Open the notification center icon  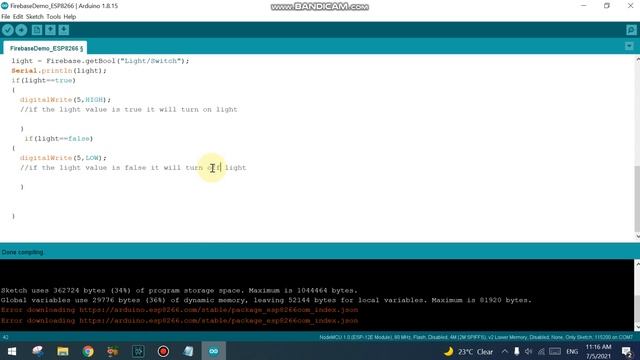click(x=627, y=351)
